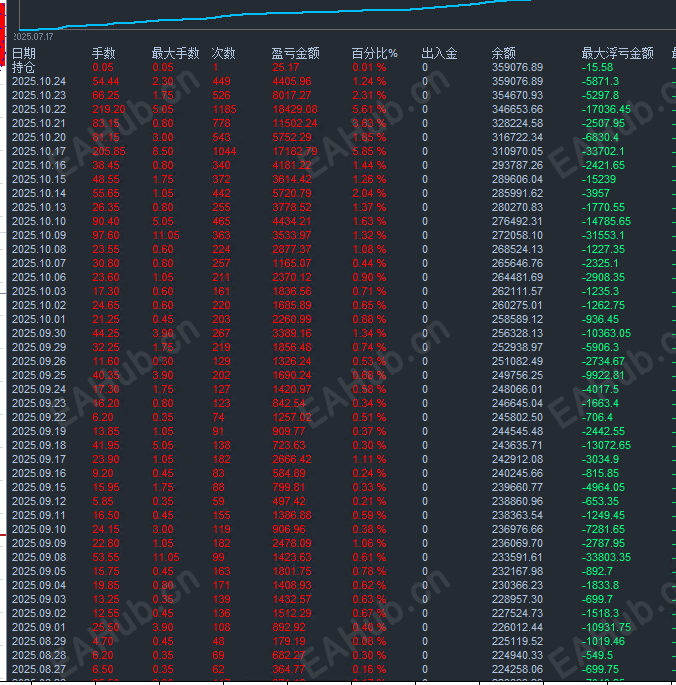Viewport: 676px width, 685px height.
Task: Click profit value 2260.99
Action: (292, 319)
